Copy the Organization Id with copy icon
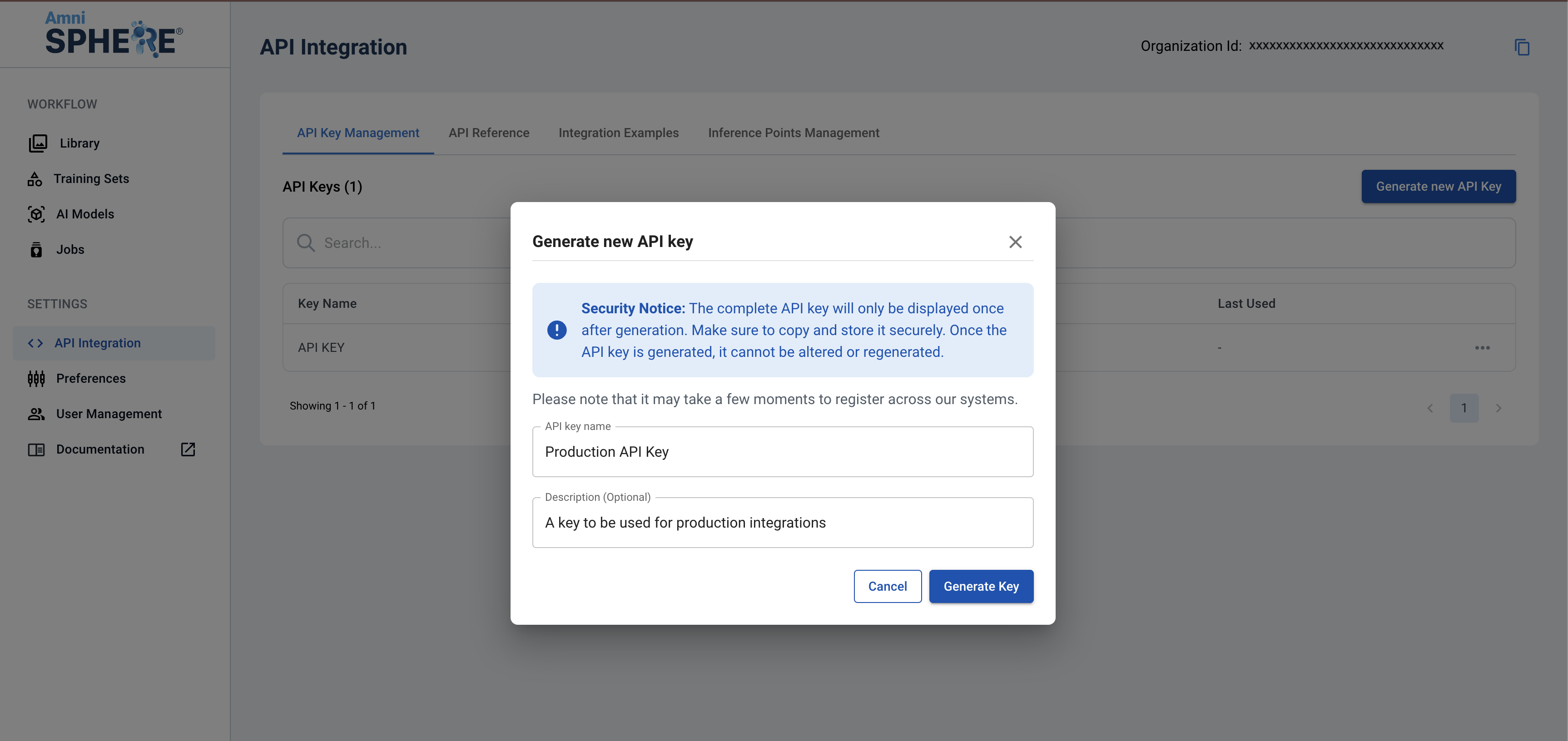Image resolution: width=1568 pixels, height=741 pixels. pyautogui.click(x=1521, y=47)
